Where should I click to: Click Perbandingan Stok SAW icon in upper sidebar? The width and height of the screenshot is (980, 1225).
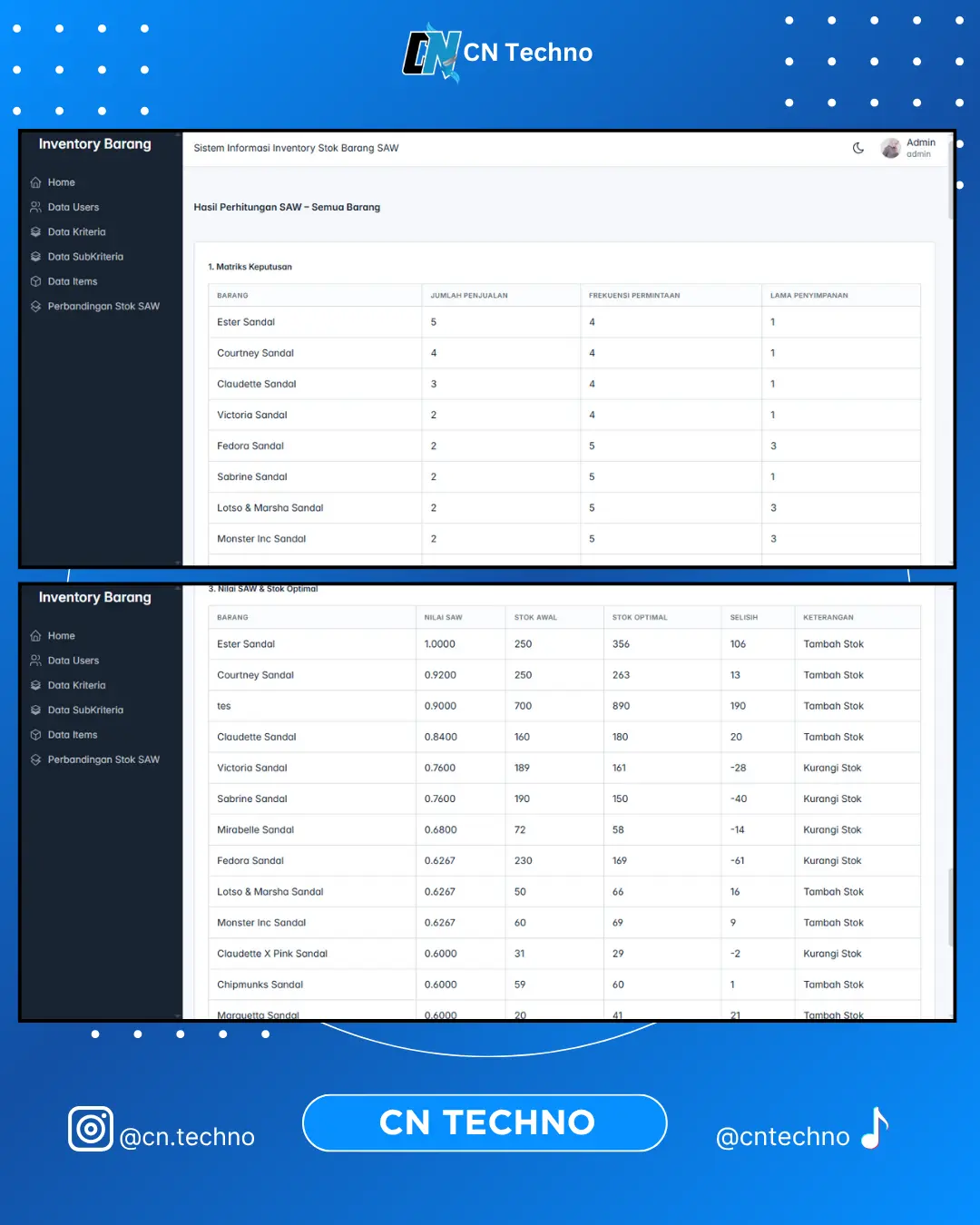tap(35, 307)
